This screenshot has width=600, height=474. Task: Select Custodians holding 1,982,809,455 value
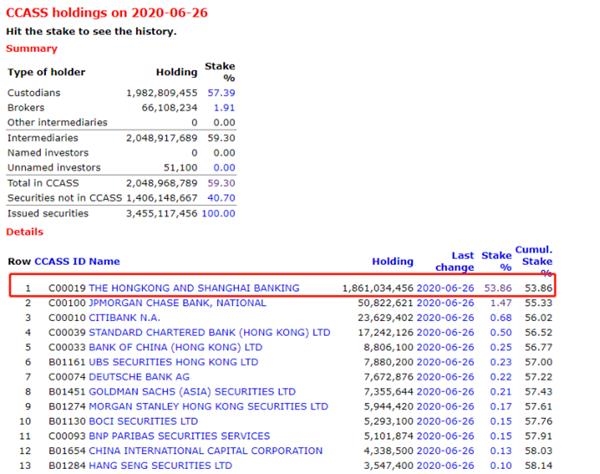[x=162, y=93]
